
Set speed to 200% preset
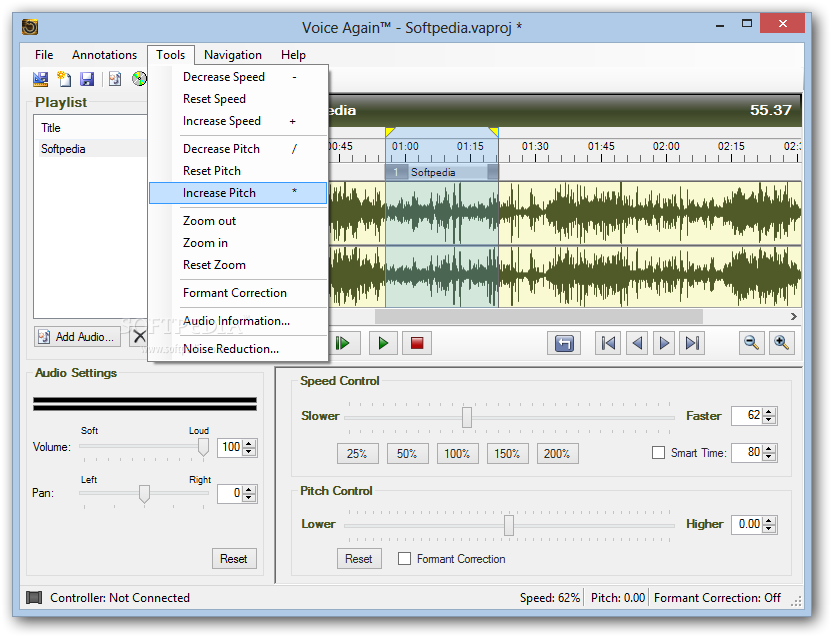[x=557, y=453]
